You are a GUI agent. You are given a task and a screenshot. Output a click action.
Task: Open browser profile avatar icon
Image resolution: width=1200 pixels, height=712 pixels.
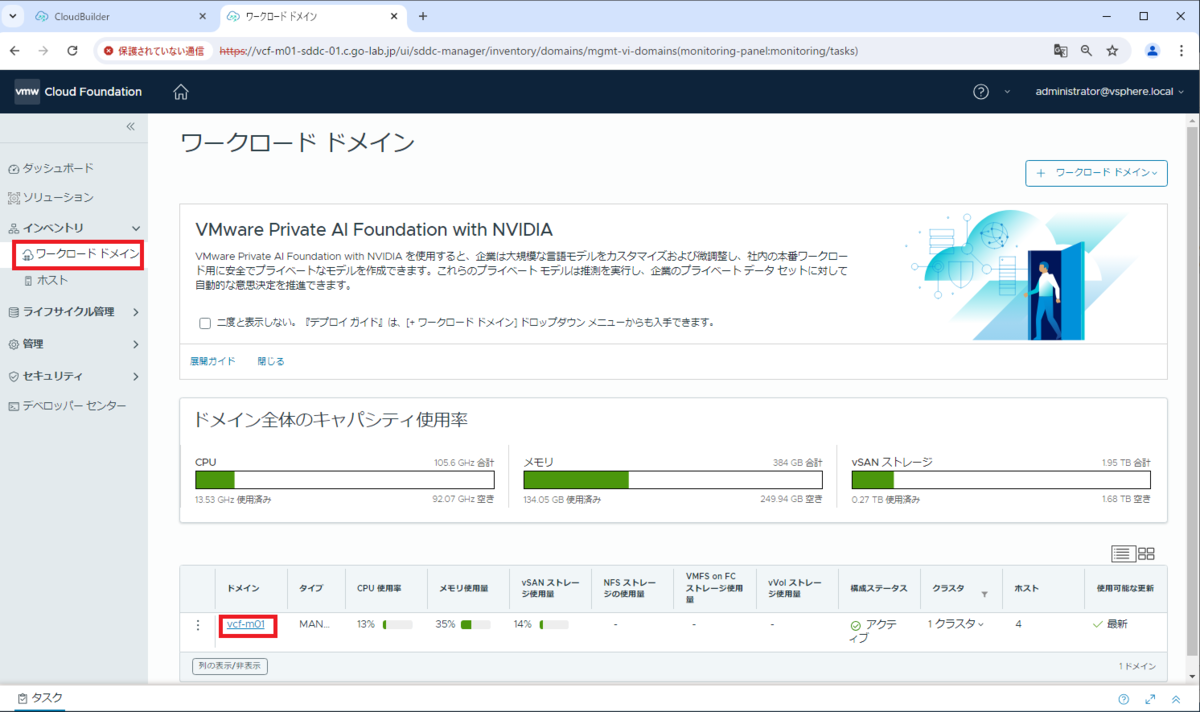coord(1153,50)
